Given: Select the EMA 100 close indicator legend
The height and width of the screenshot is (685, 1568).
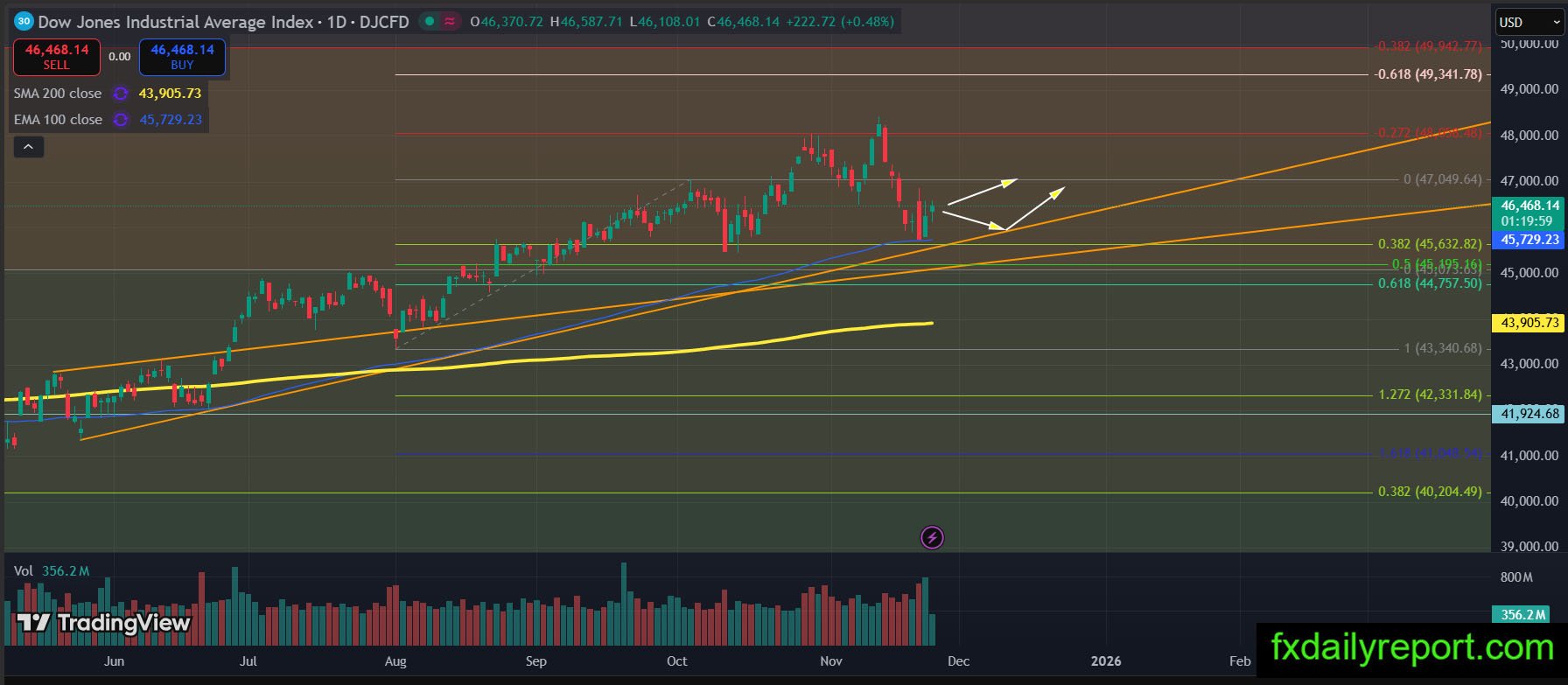Looking at the screenshot, I should (x=58, y=120).
